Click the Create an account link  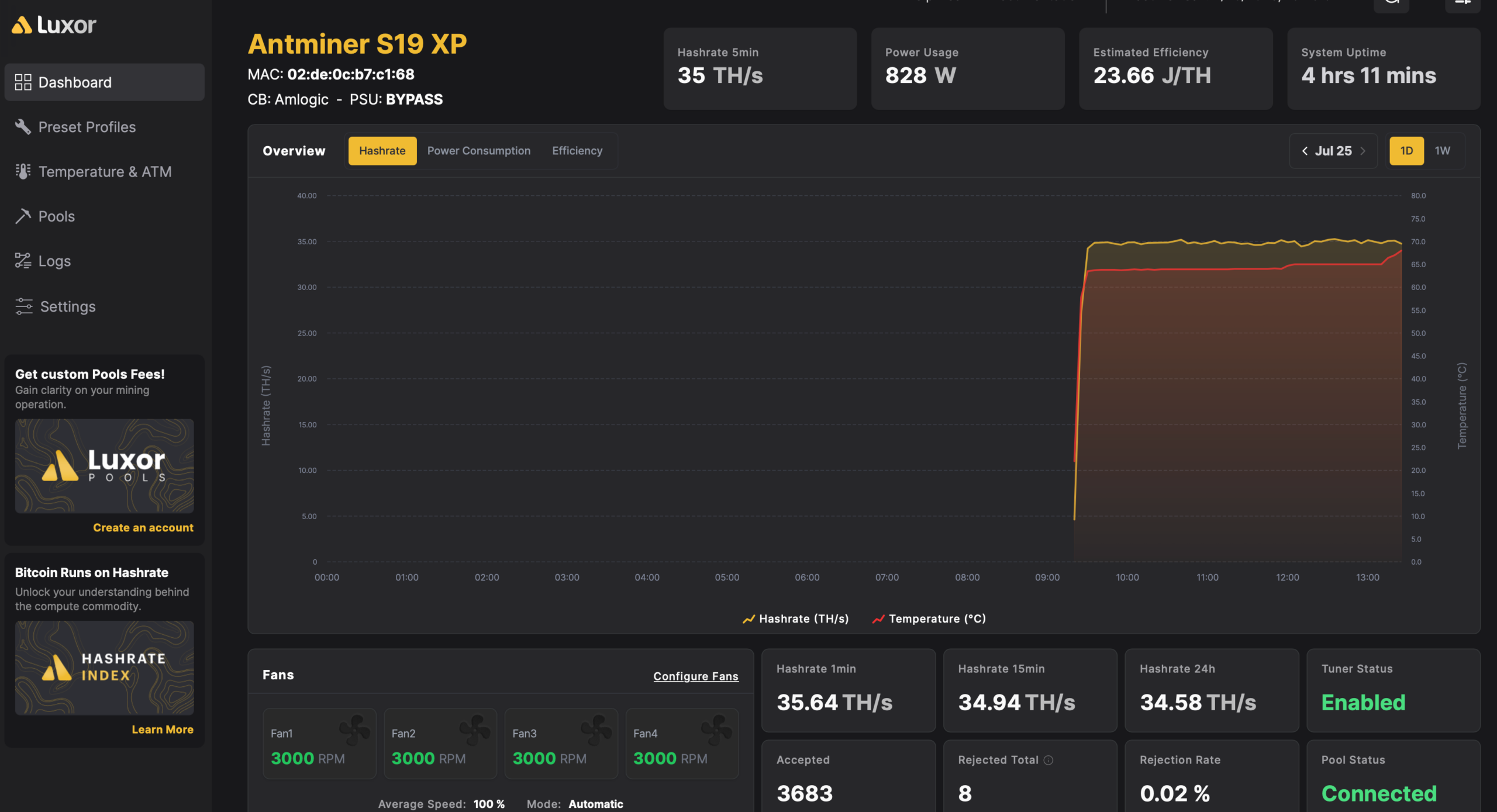point(143,528)
